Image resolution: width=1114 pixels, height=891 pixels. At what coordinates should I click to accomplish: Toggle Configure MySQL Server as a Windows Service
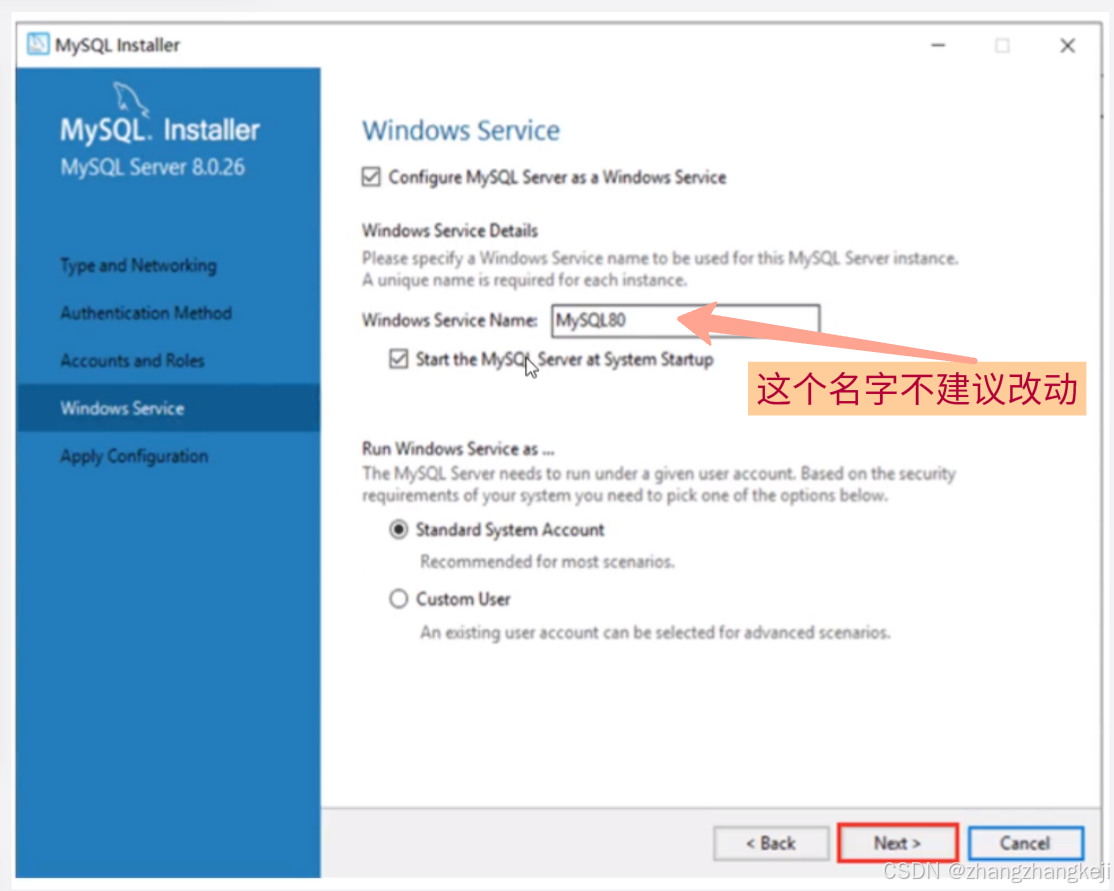click(x=371, y=176)
